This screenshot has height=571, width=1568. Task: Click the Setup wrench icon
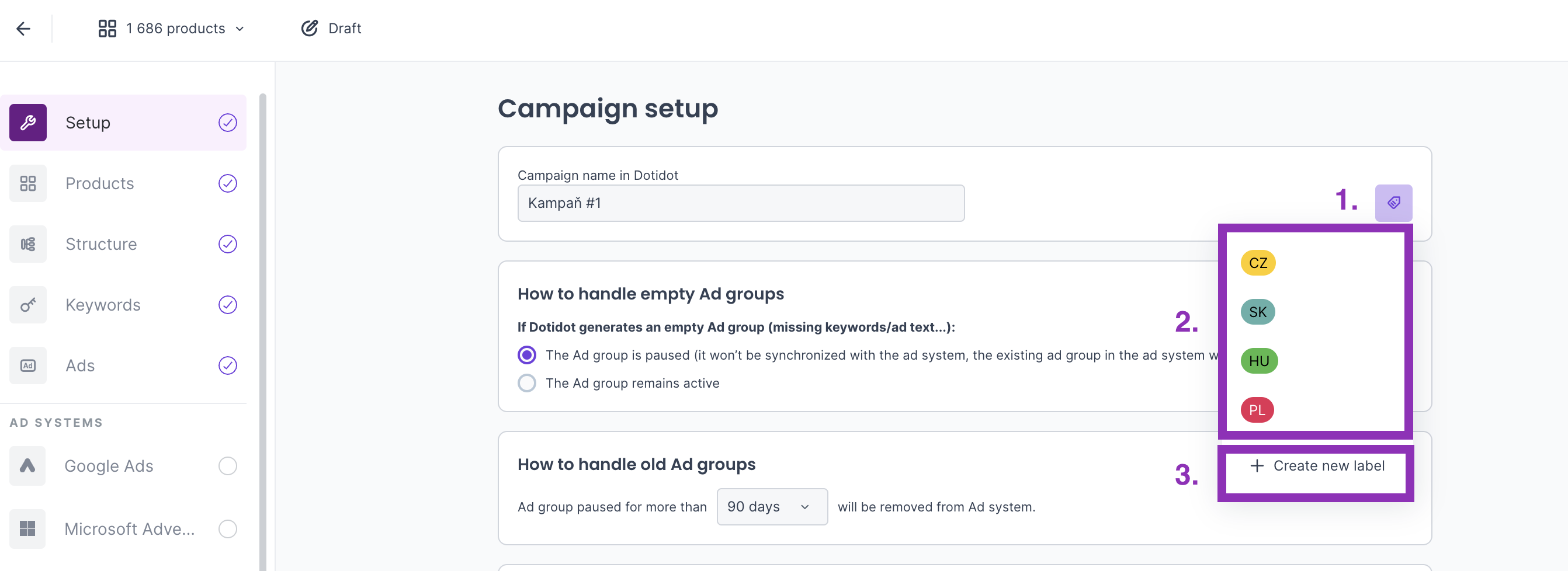[28, 123]
